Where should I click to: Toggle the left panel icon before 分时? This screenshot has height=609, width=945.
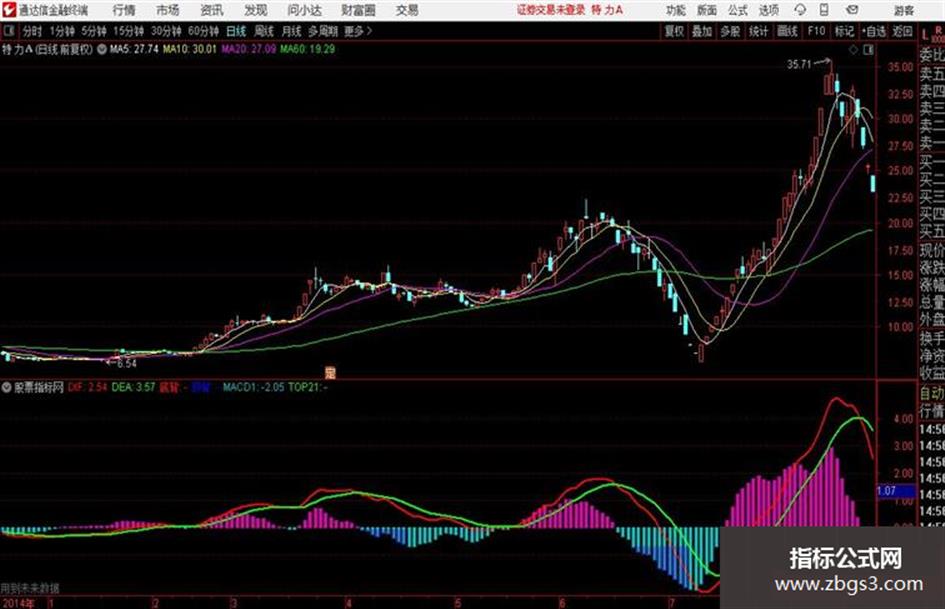click(9, 30)
